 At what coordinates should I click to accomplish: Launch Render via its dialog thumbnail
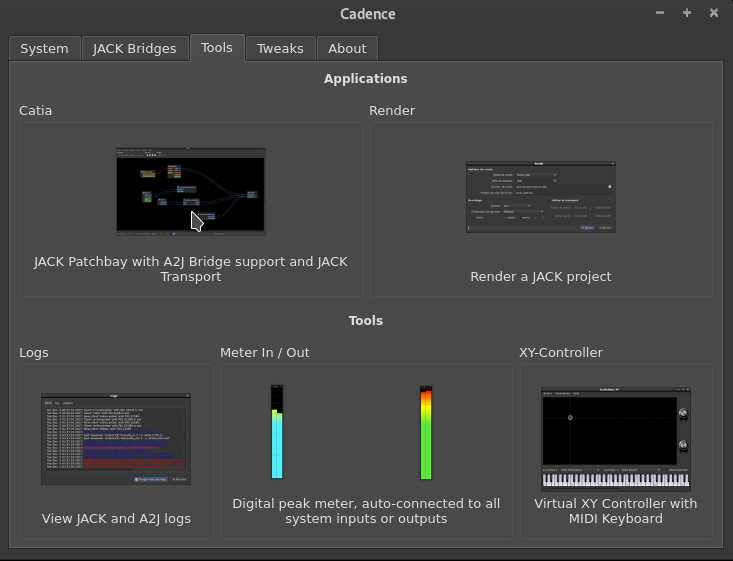[x=540, y=197]
